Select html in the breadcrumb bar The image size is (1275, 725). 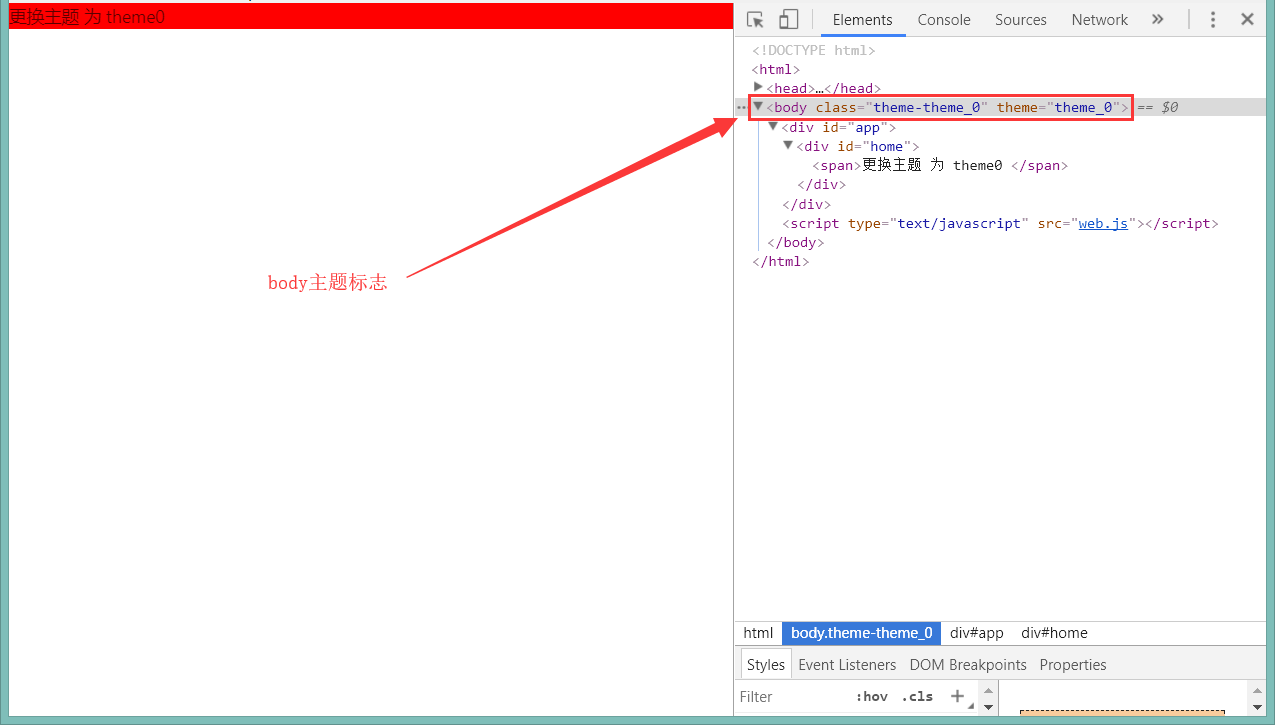click(x=758, y=633)
